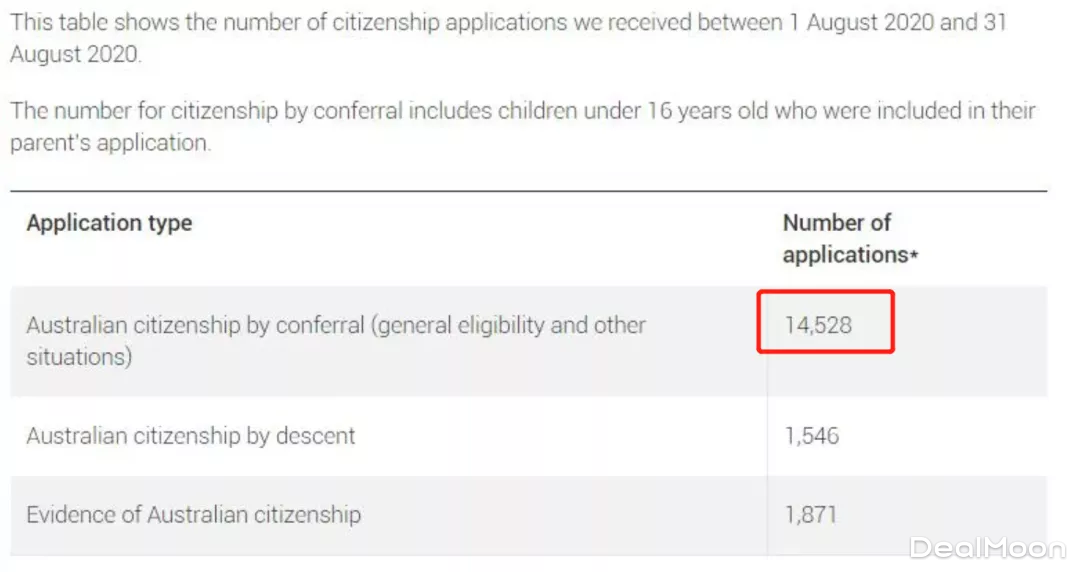The image size is (1080, 572).
Task: Click "parent's application" at paragraph end
Action: (110, 143)
